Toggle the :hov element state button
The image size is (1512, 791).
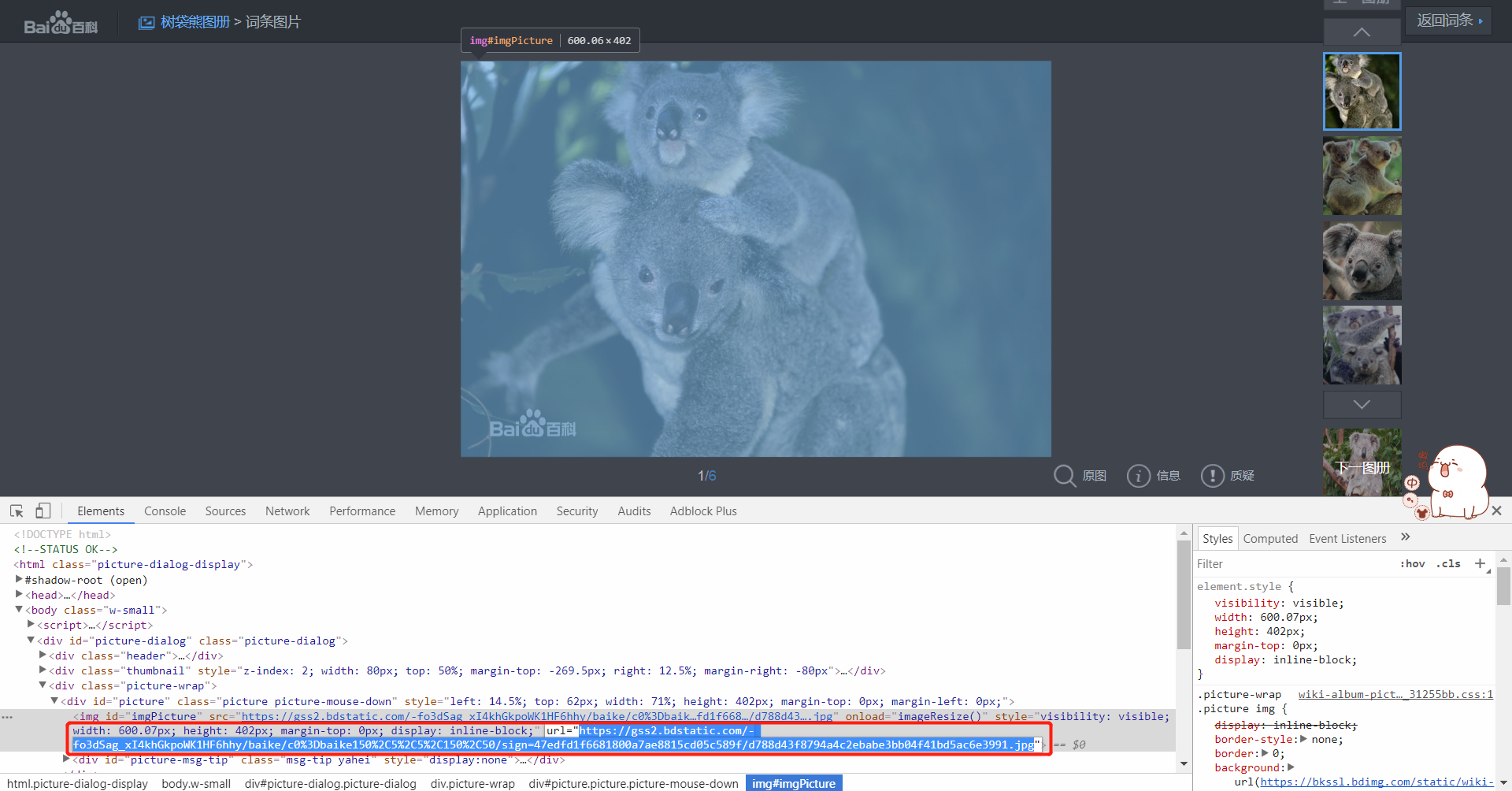1412,564
